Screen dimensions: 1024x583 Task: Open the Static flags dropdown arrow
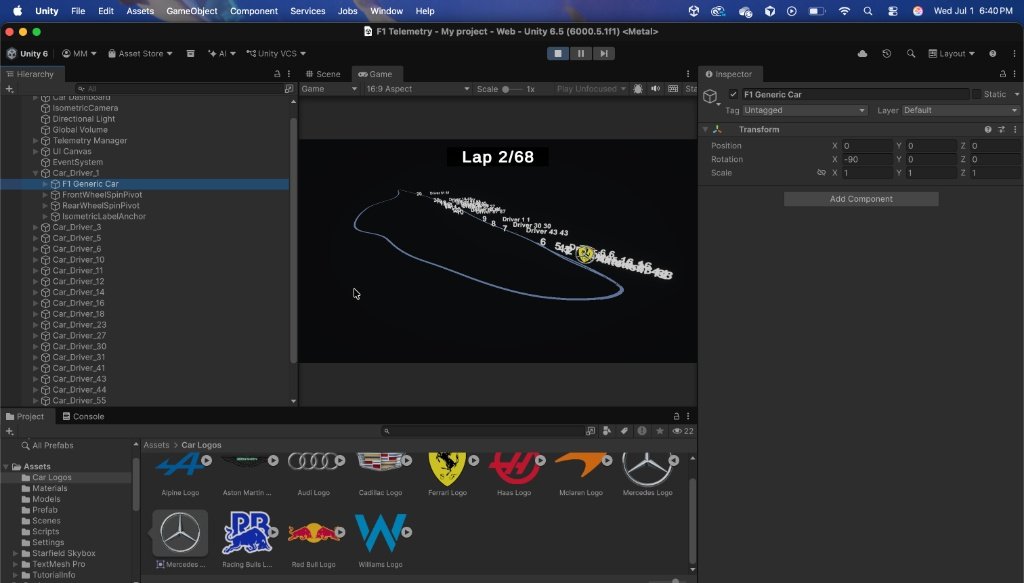[x=1016, y=95]
